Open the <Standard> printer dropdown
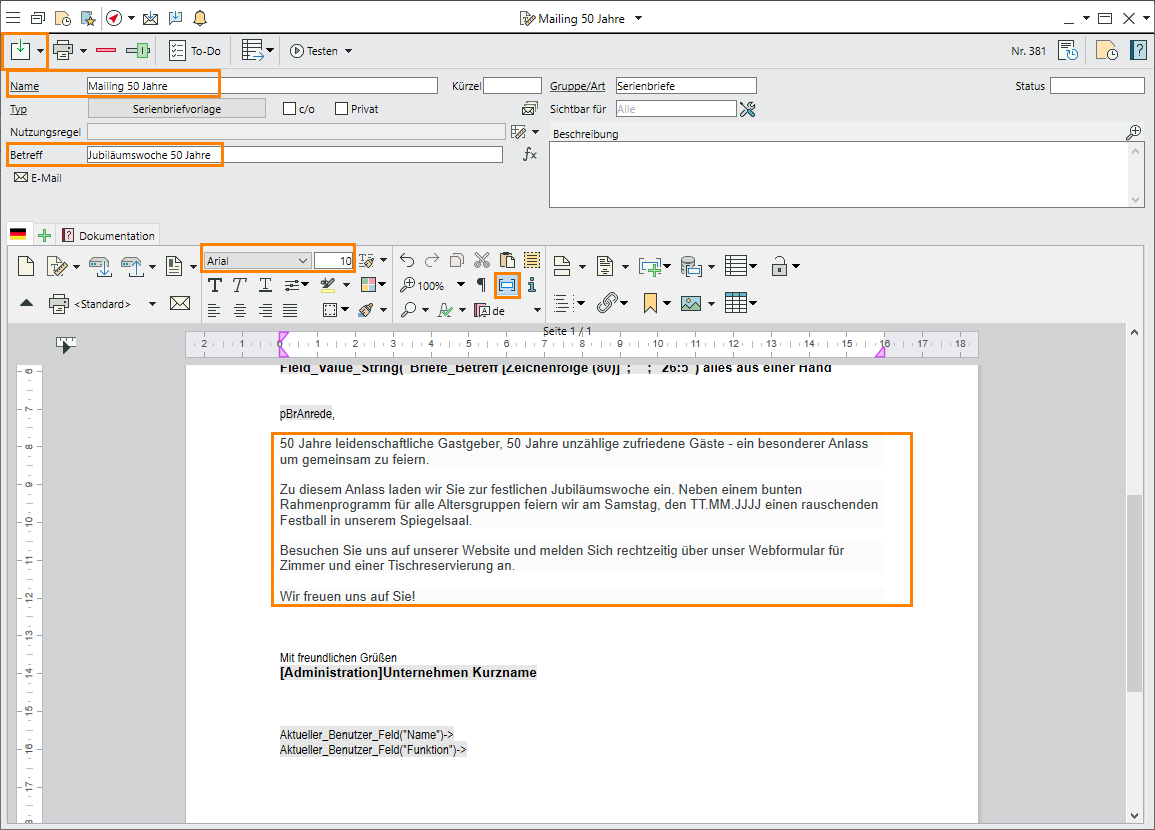The image size is (1155, 830). pyautogui.click(x=152, y=304)
